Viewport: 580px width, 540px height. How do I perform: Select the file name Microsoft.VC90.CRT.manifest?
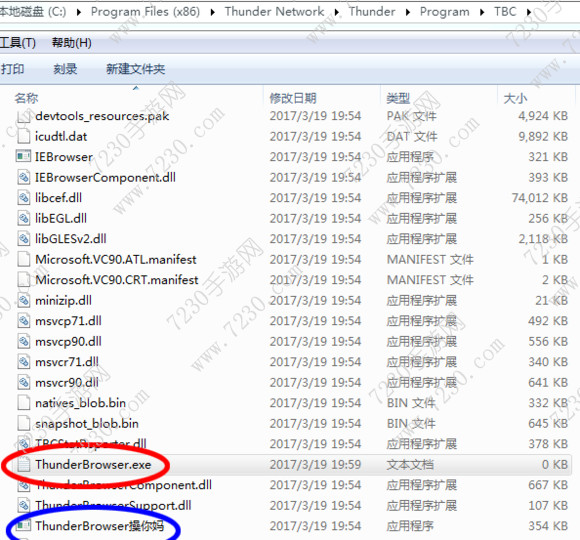pos(117,280)
